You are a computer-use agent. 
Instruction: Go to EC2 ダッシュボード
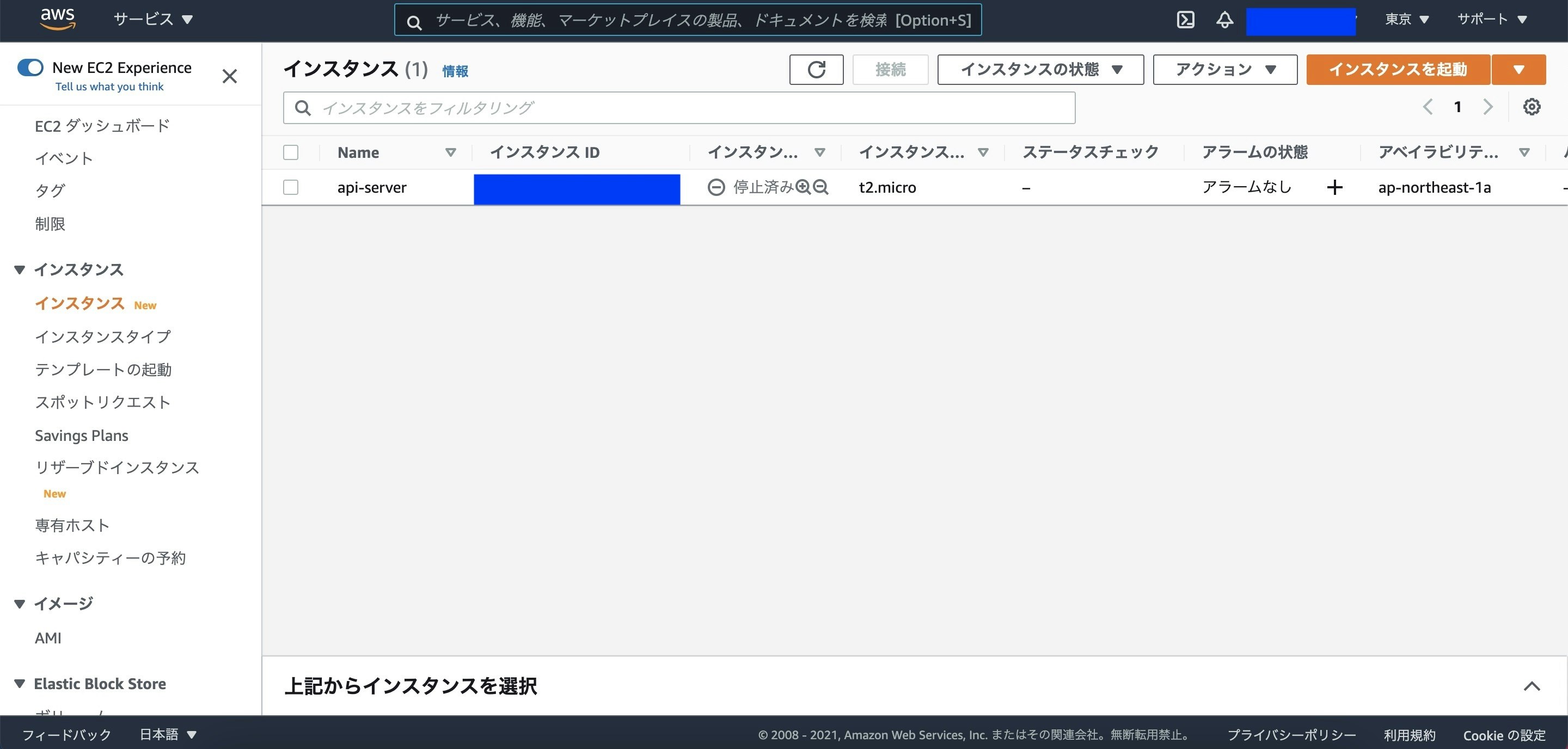click(x=102, y=126)
